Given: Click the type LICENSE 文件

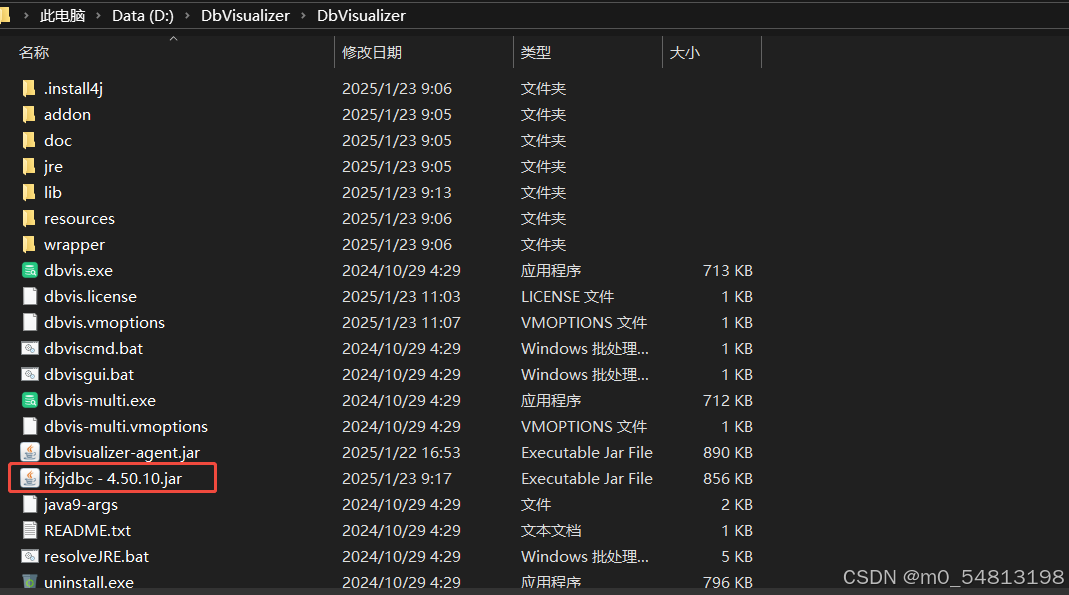Looking at the screenshot, I should click(567, 296).
